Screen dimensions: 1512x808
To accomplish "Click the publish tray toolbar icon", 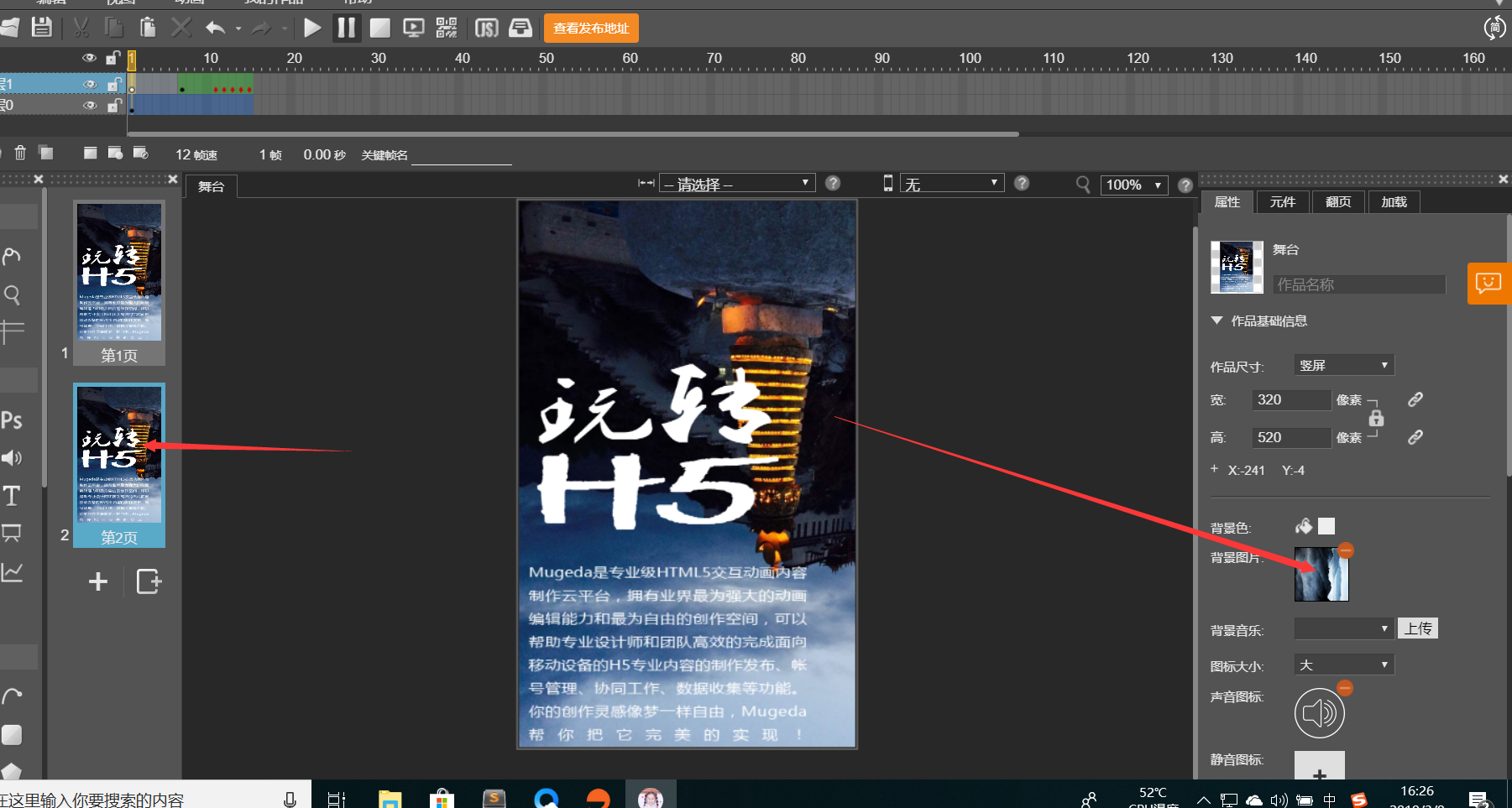I will [521, 29].
